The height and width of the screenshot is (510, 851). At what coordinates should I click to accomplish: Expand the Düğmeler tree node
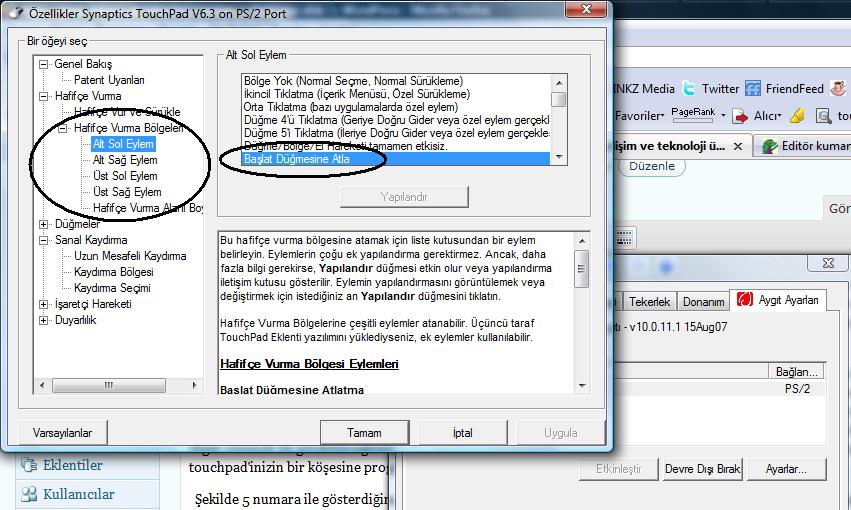click(x=43, y=224)
